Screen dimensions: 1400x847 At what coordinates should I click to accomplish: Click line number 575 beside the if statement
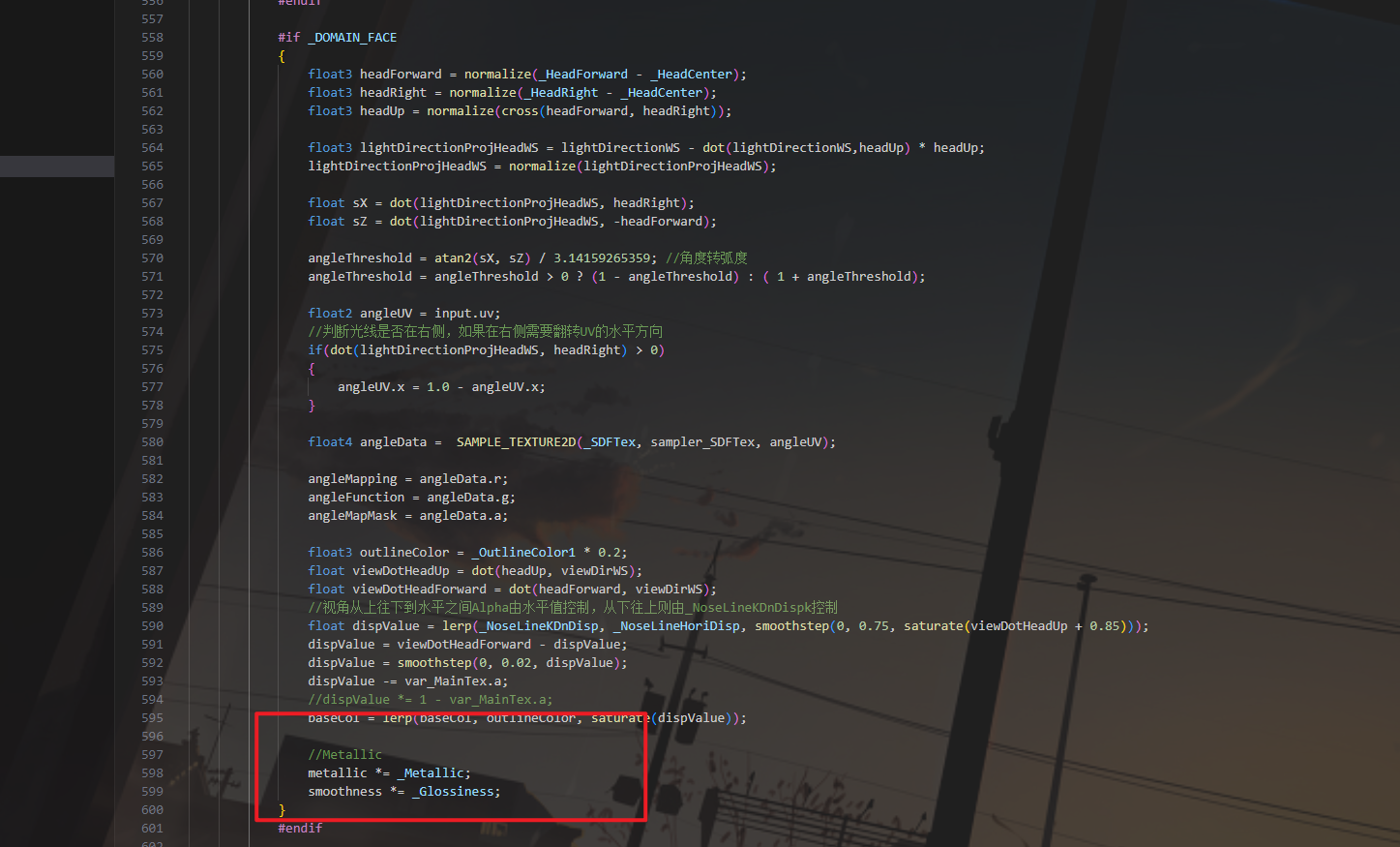click(152, 350)
